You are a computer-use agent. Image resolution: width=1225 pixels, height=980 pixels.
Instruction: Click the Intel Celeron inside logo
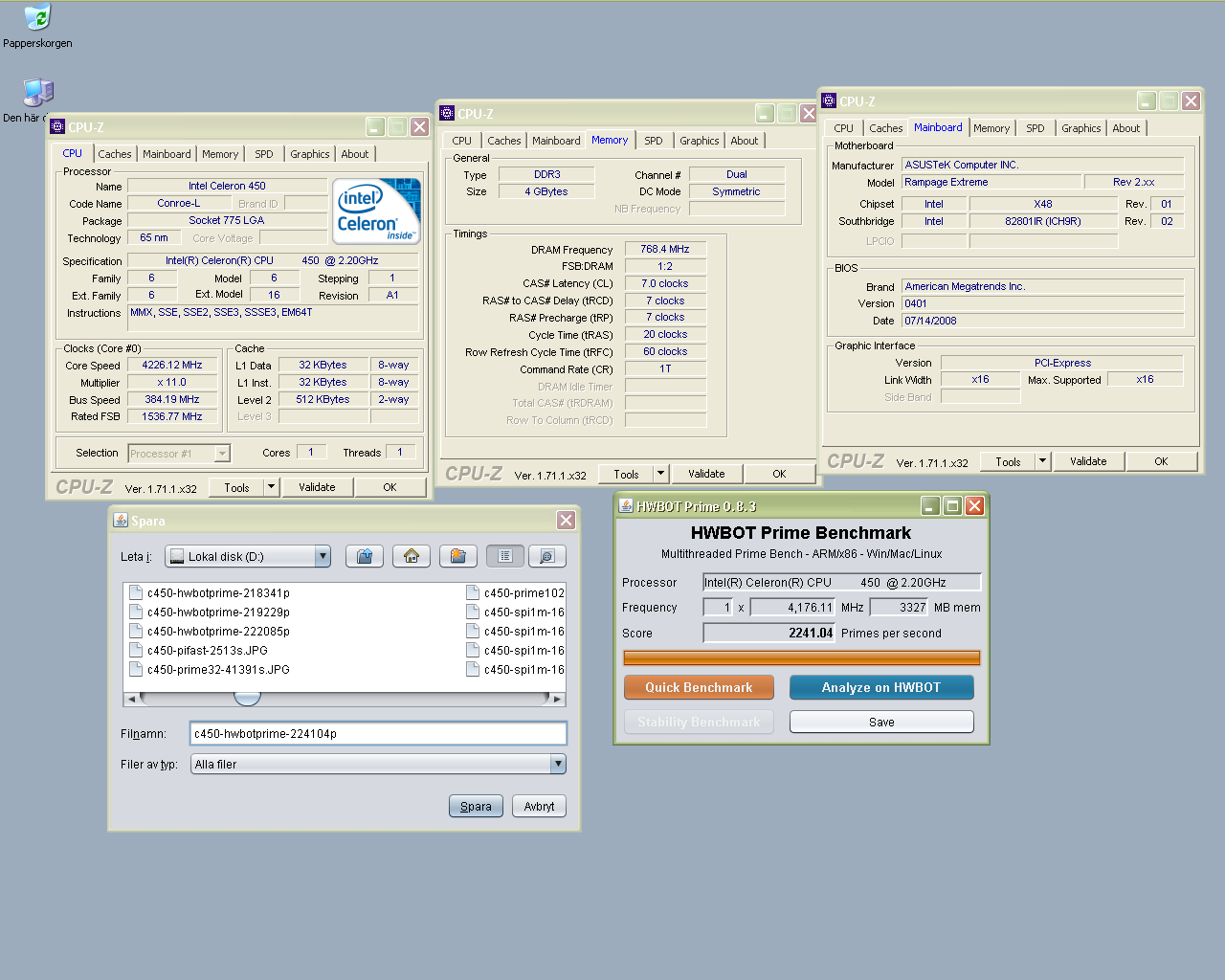(x=377, y=212)
